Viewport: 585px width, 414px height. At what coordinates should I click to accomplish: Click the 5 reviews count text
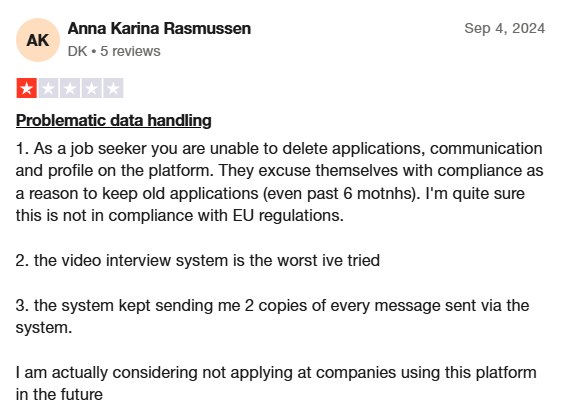130,51
